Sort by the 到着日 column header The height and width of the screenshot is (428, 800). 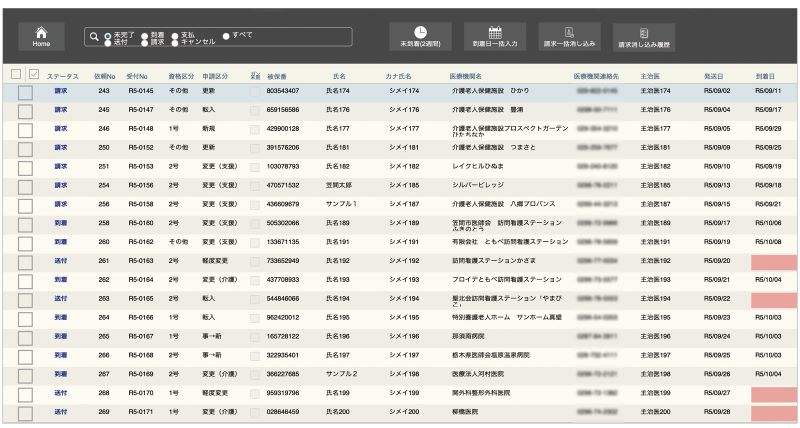(x=766, y=75)
